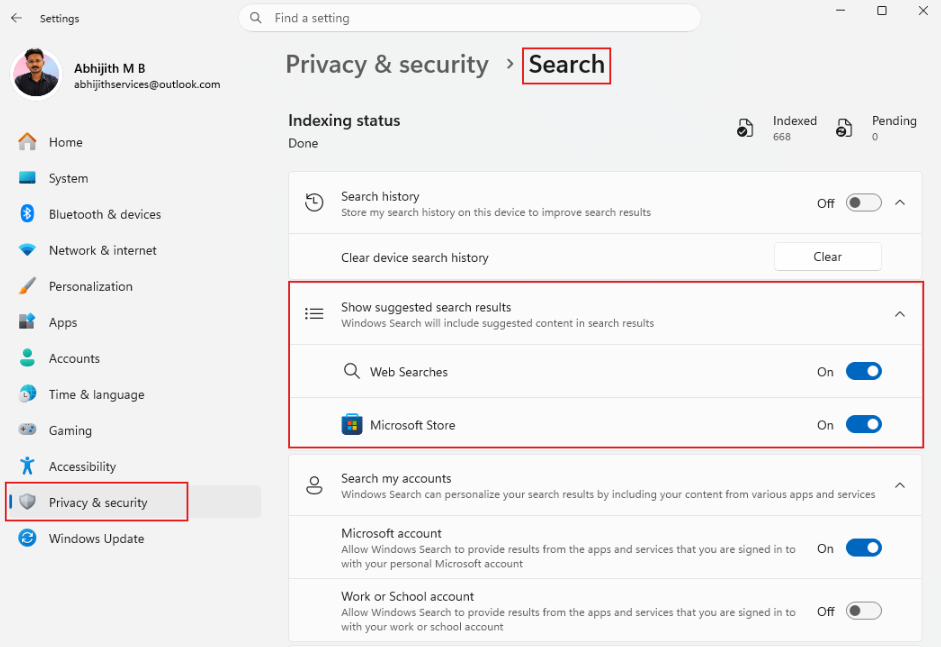Click the Work or School account label
Screen dimensions: 941x647
[x=407, y=596]
